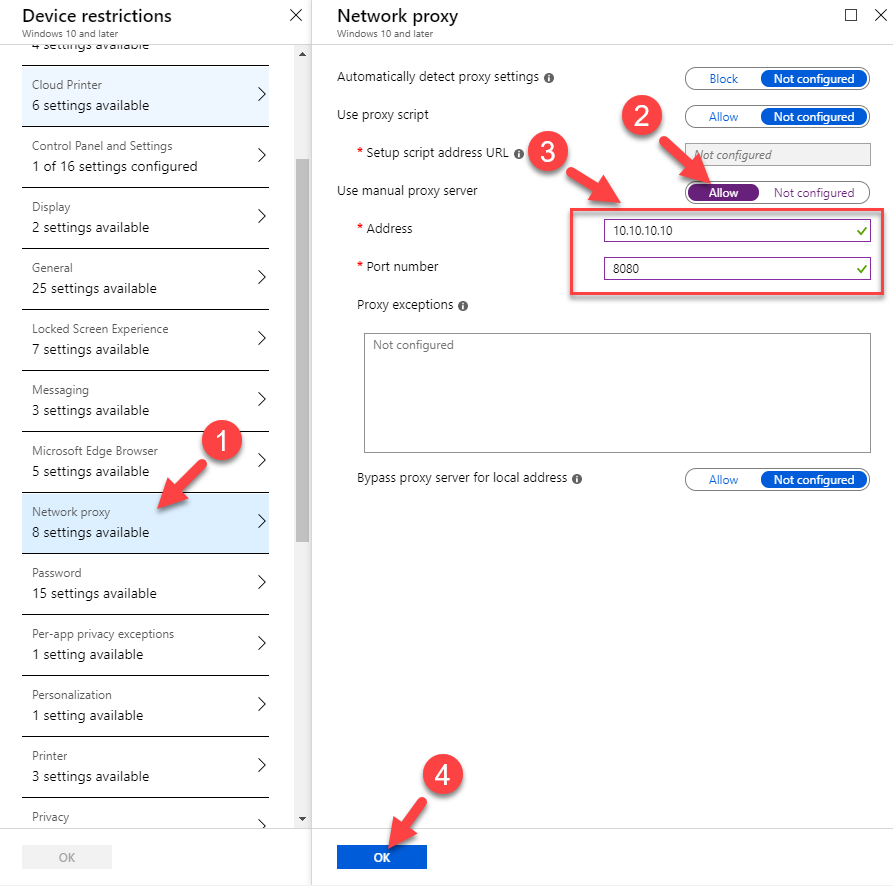
Task: Click info icon beside Setup script address URL
Action: point(519,154)
